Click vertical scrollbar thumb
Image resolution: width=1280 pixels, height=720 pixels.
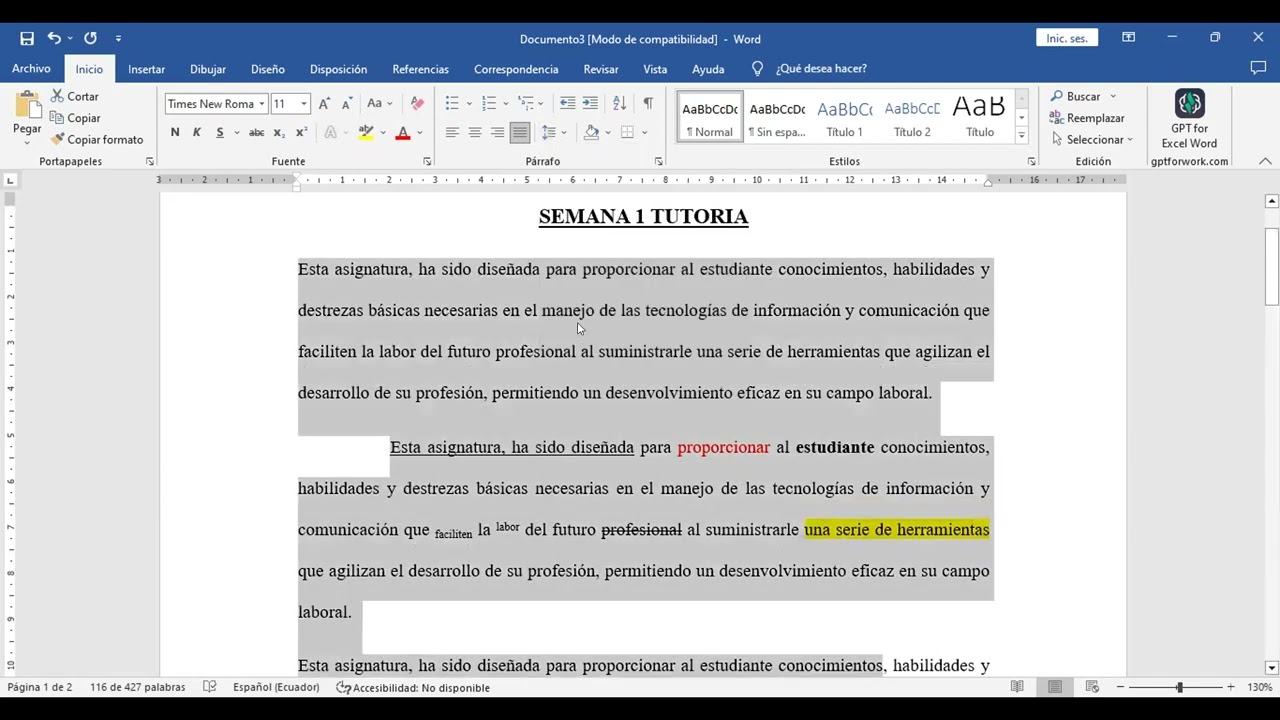click(1272, 266)
